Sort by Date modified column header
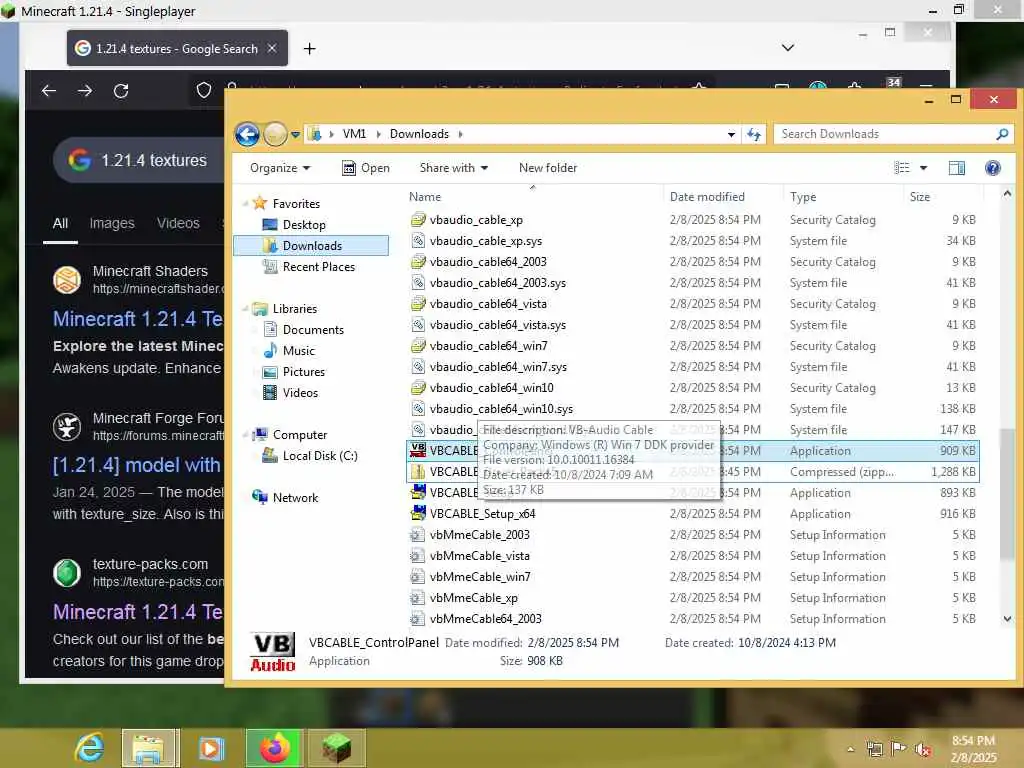 click(x=707, y=197)
